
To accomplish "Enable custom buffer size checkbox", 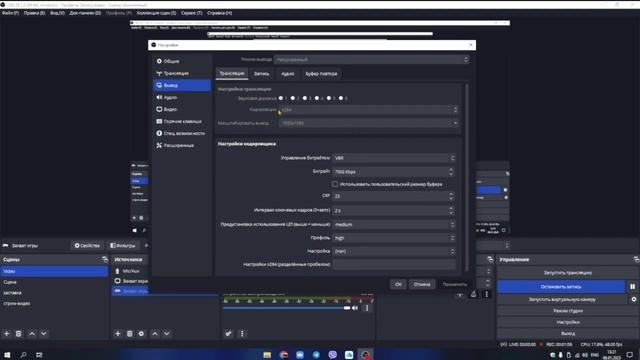I will (x=335, y=184).
